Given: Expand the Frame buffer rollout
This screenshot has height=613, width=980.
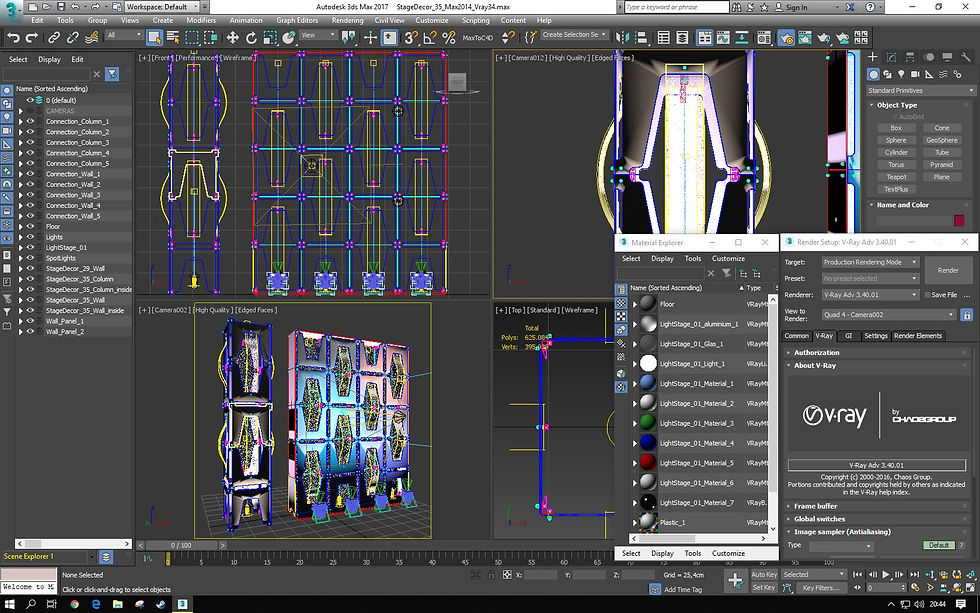Looking at the screenshot, I should point(815,507).
